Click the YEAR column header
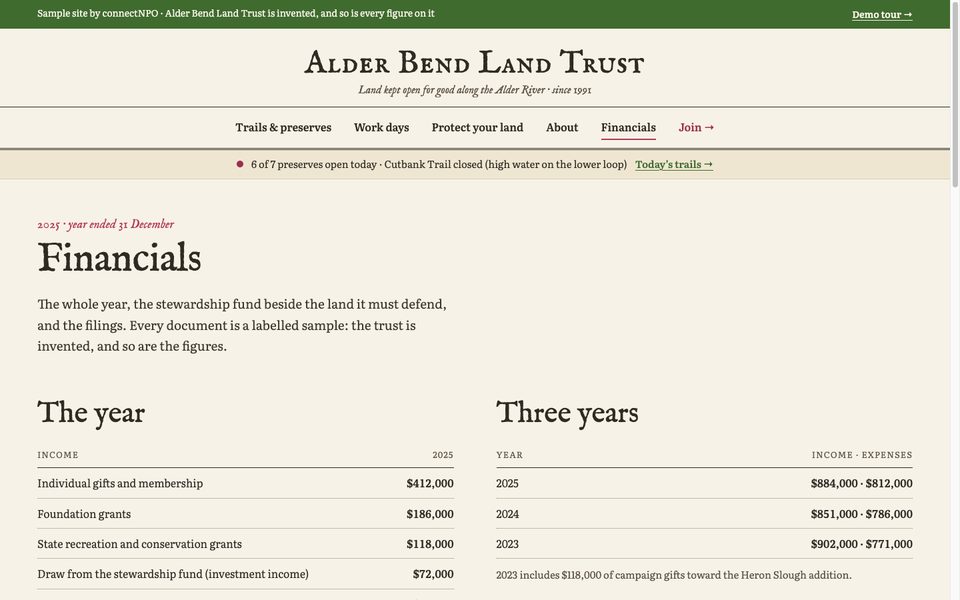Viewport: 960px width, 600px height. [x=509, y=455]
